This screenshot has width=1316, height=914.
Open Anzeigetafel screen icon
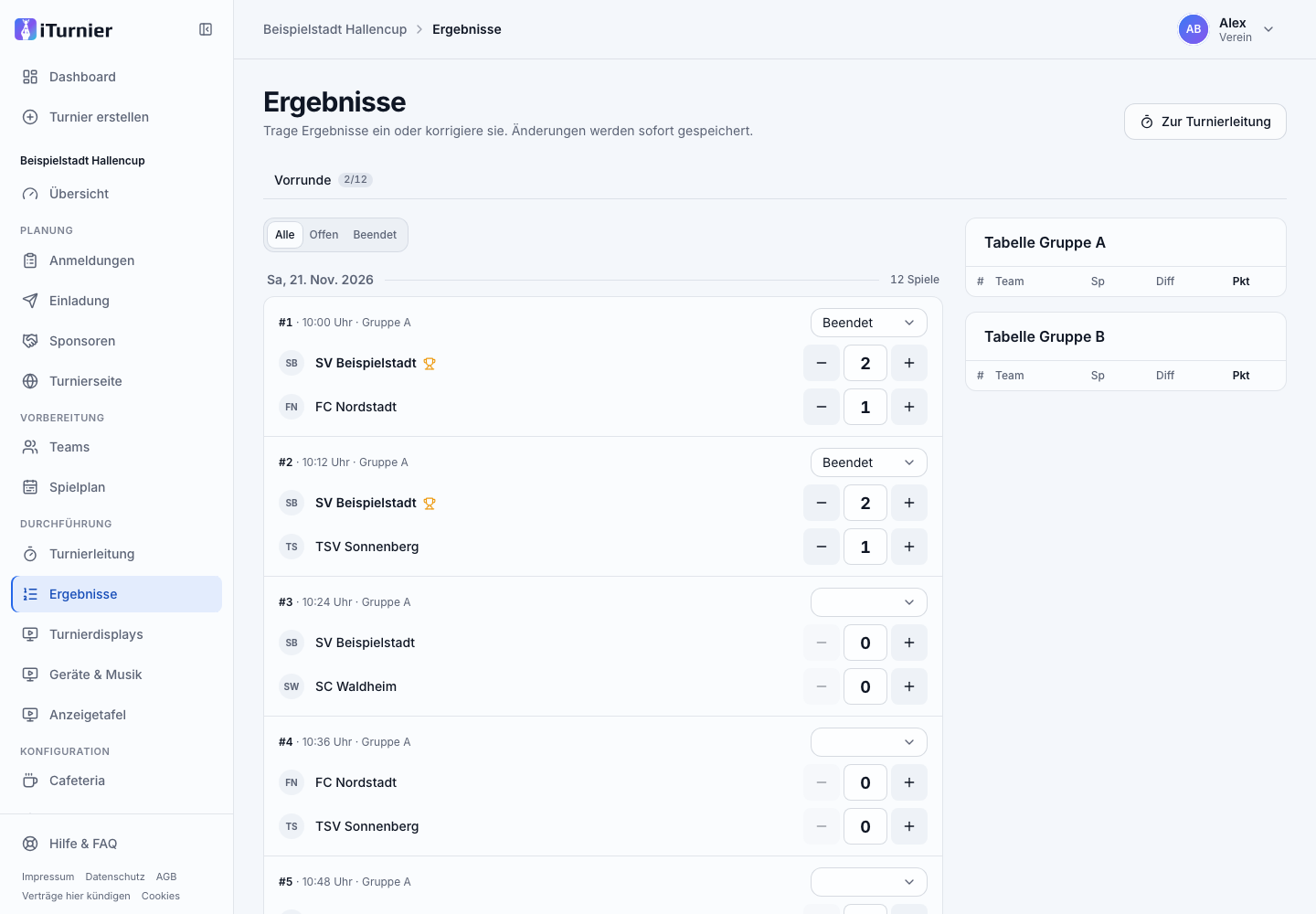30,715
